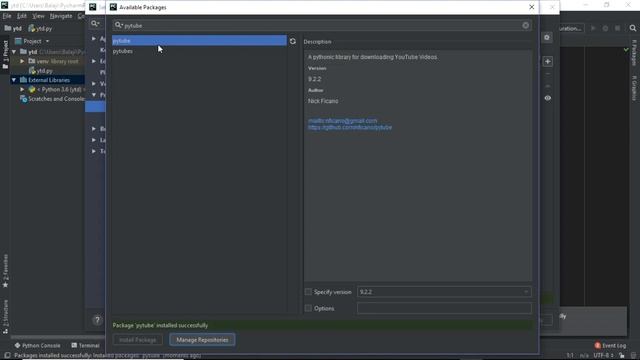Click the tool window toggle icon in status bar
This screenshot has width=640, height=360.
coord(7,356)
